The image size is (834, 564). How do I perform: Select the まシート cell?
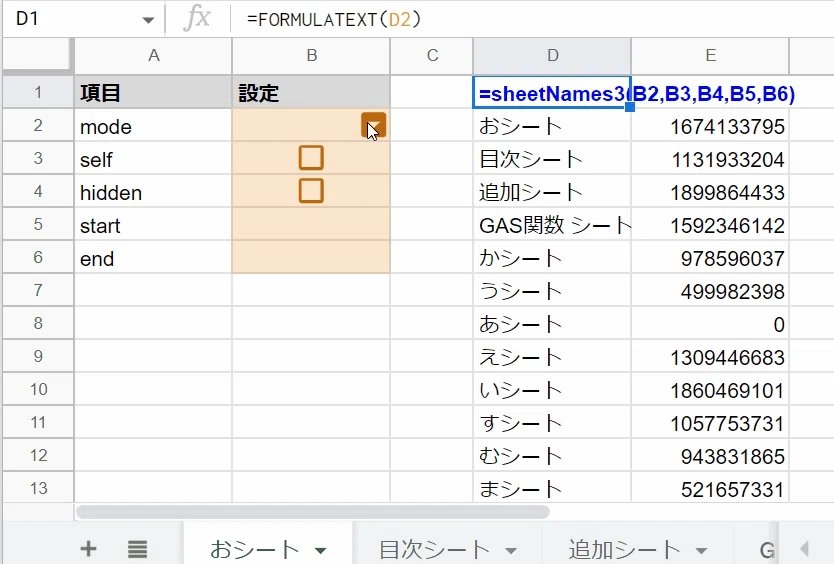click(x=552, y=487)
